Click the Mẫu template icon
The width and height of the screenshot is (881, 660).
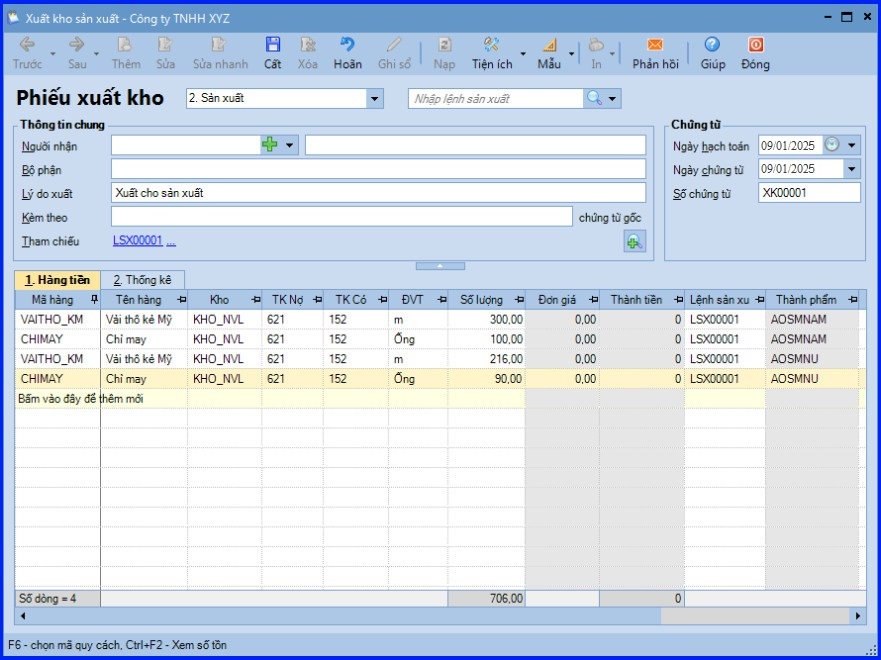click(x=549, y=45)
